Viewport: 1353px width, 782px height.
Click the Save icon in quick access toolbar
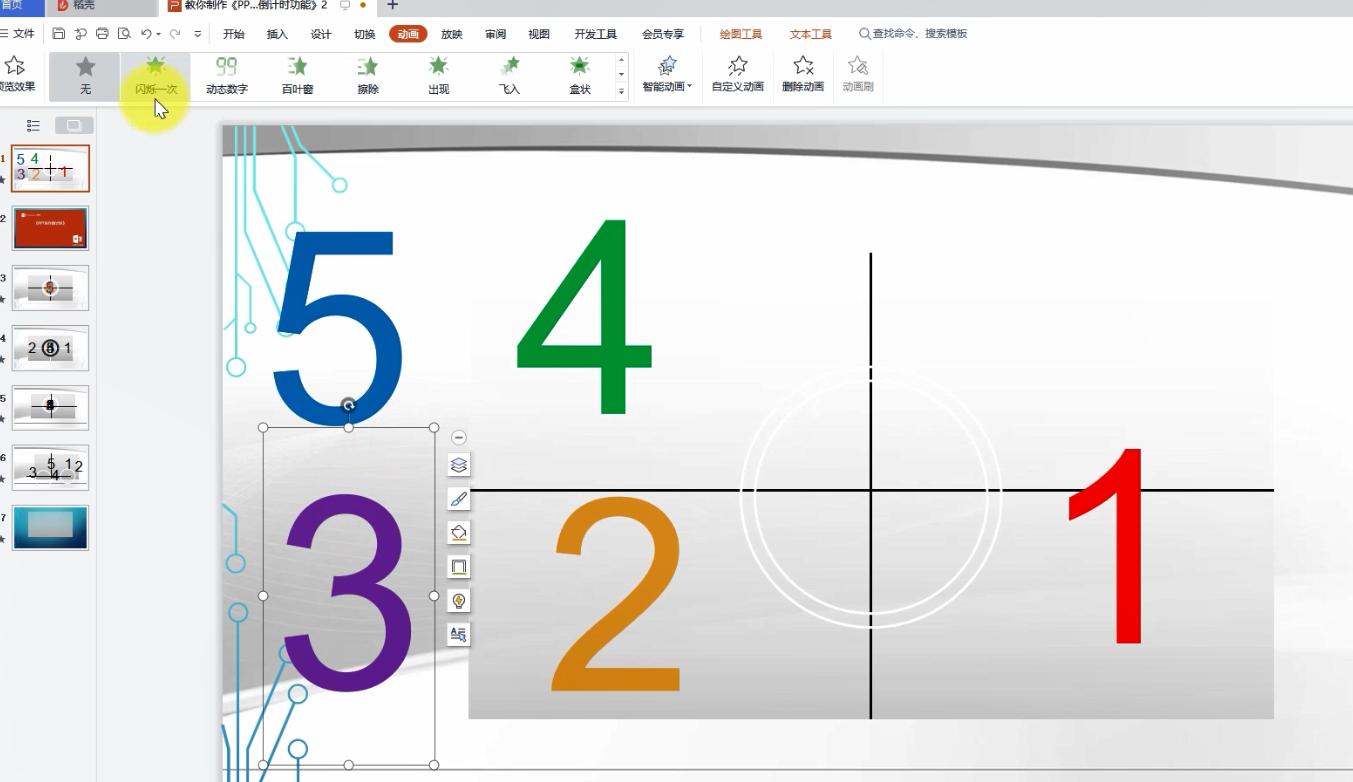tap(59, 34)
